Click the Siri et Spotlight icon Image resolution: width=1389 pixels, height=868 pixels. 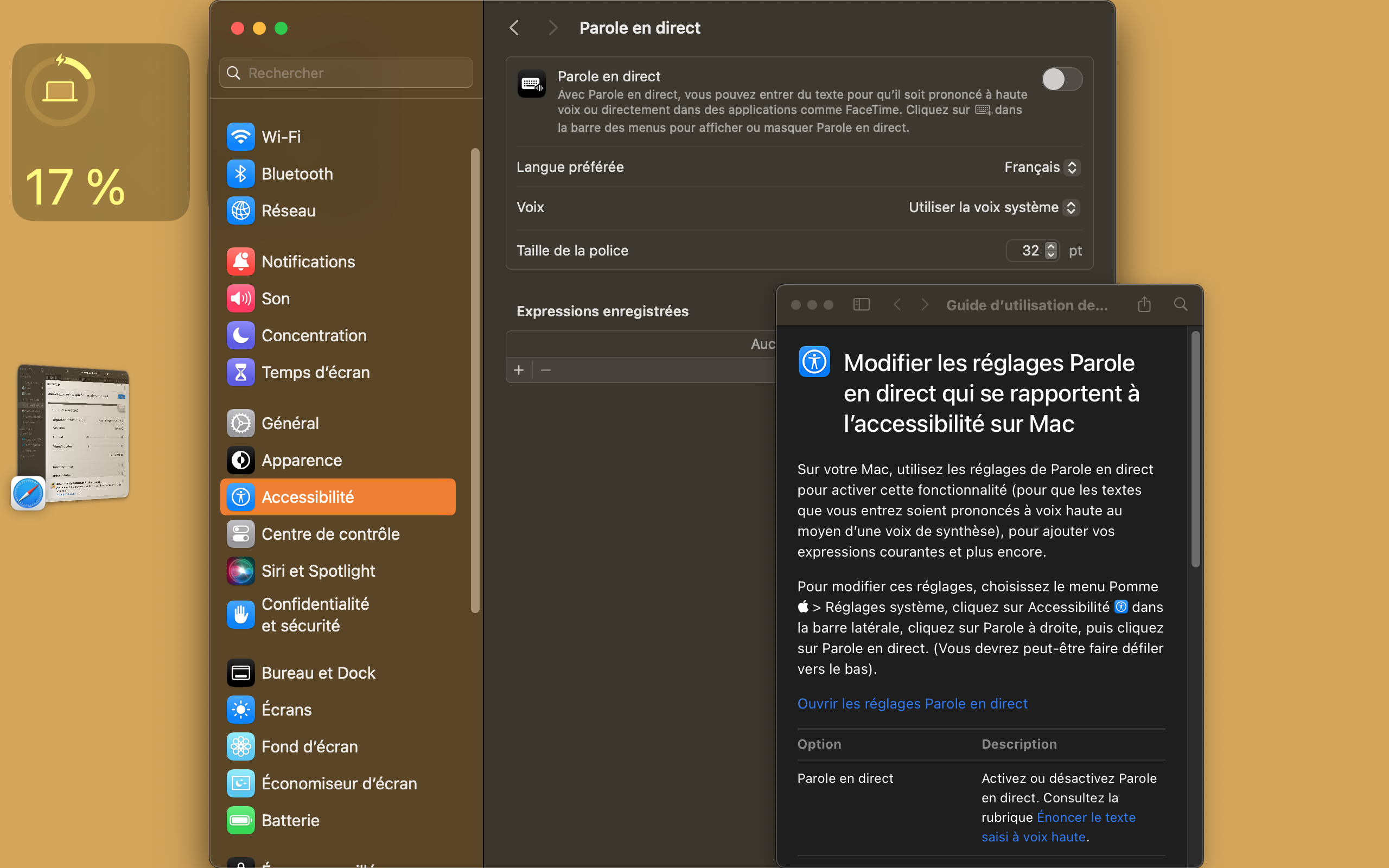click(240, 571)
